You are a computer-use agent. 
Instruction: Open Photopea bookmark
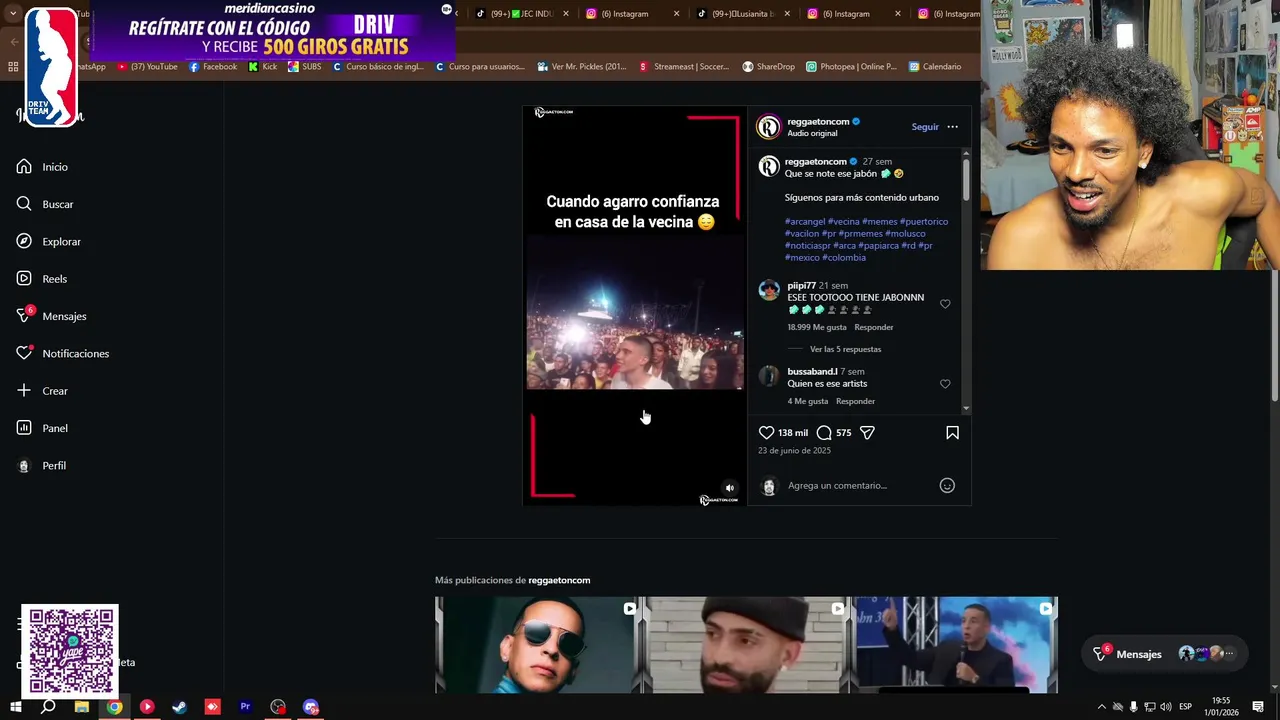[x=850, y=67]
